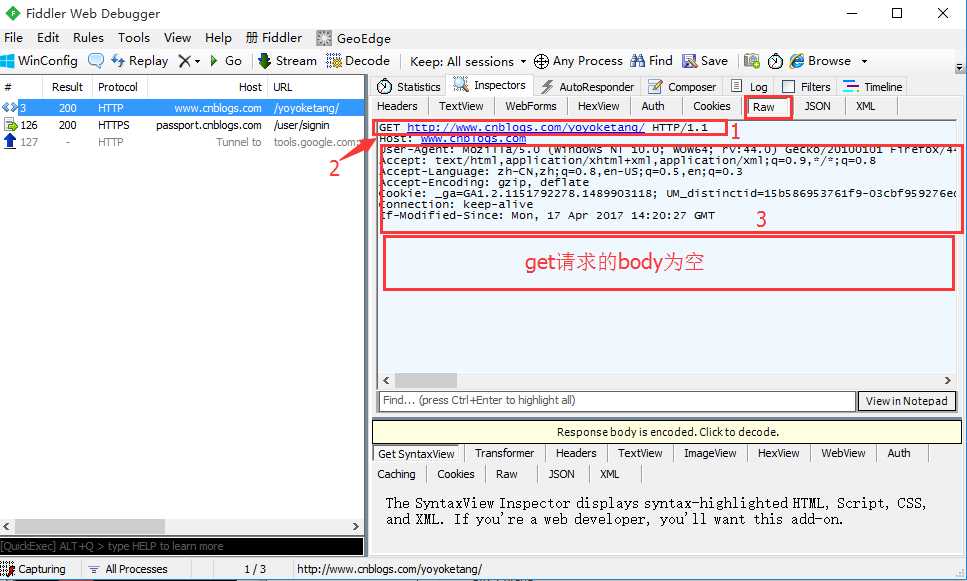Select the request Headers inspector tab
This screenshot has height=581, width=967.
tap(397, 106)
